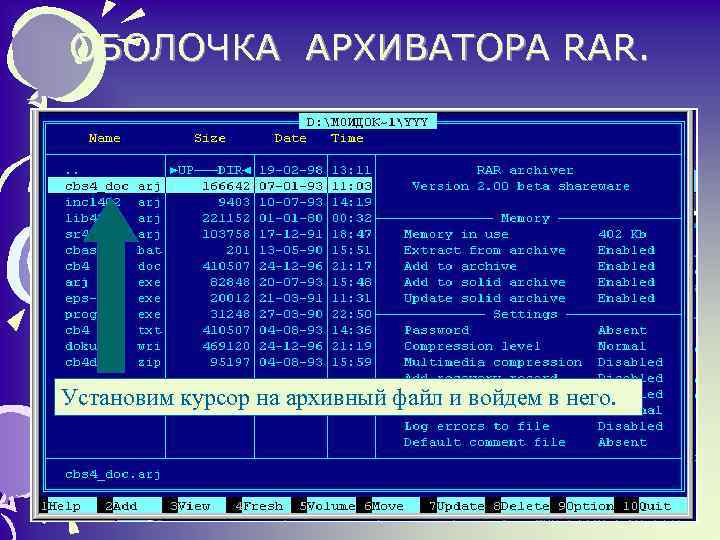
Task: Click date 07-01-93
Action: (291, 186)
